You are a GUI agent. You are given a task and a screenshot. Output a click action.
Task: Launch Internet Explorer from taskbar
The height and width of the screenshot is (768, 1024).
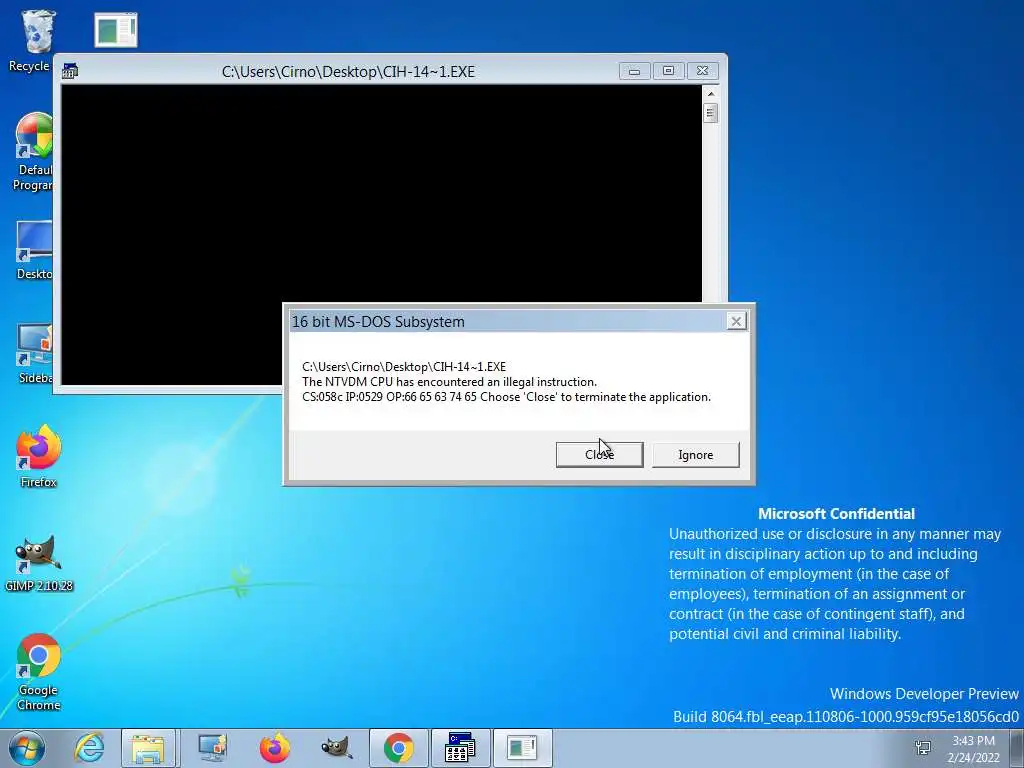(88, 748)
